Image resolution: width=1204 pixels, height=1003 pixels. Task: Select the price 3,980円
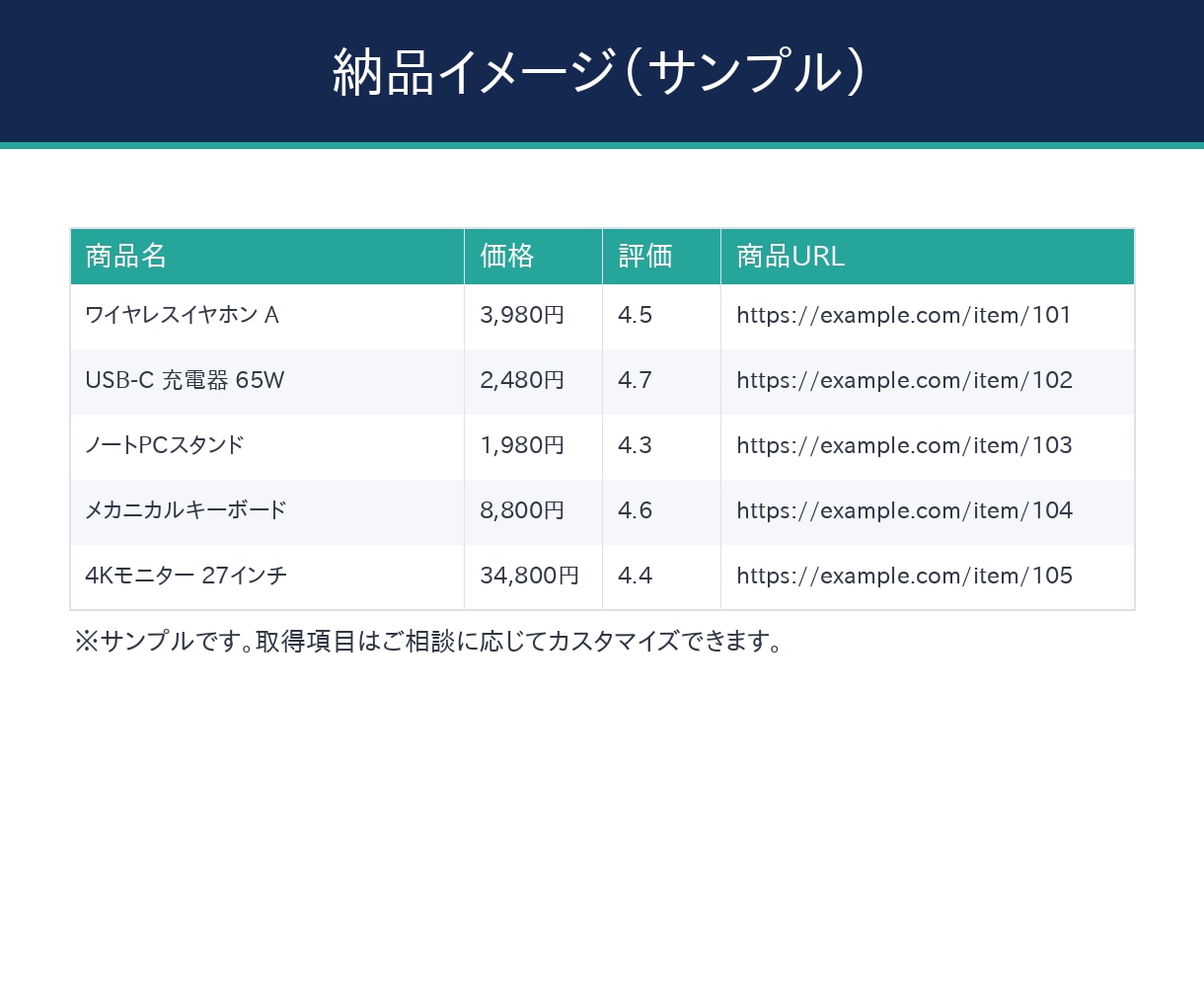tap(522, 315)
